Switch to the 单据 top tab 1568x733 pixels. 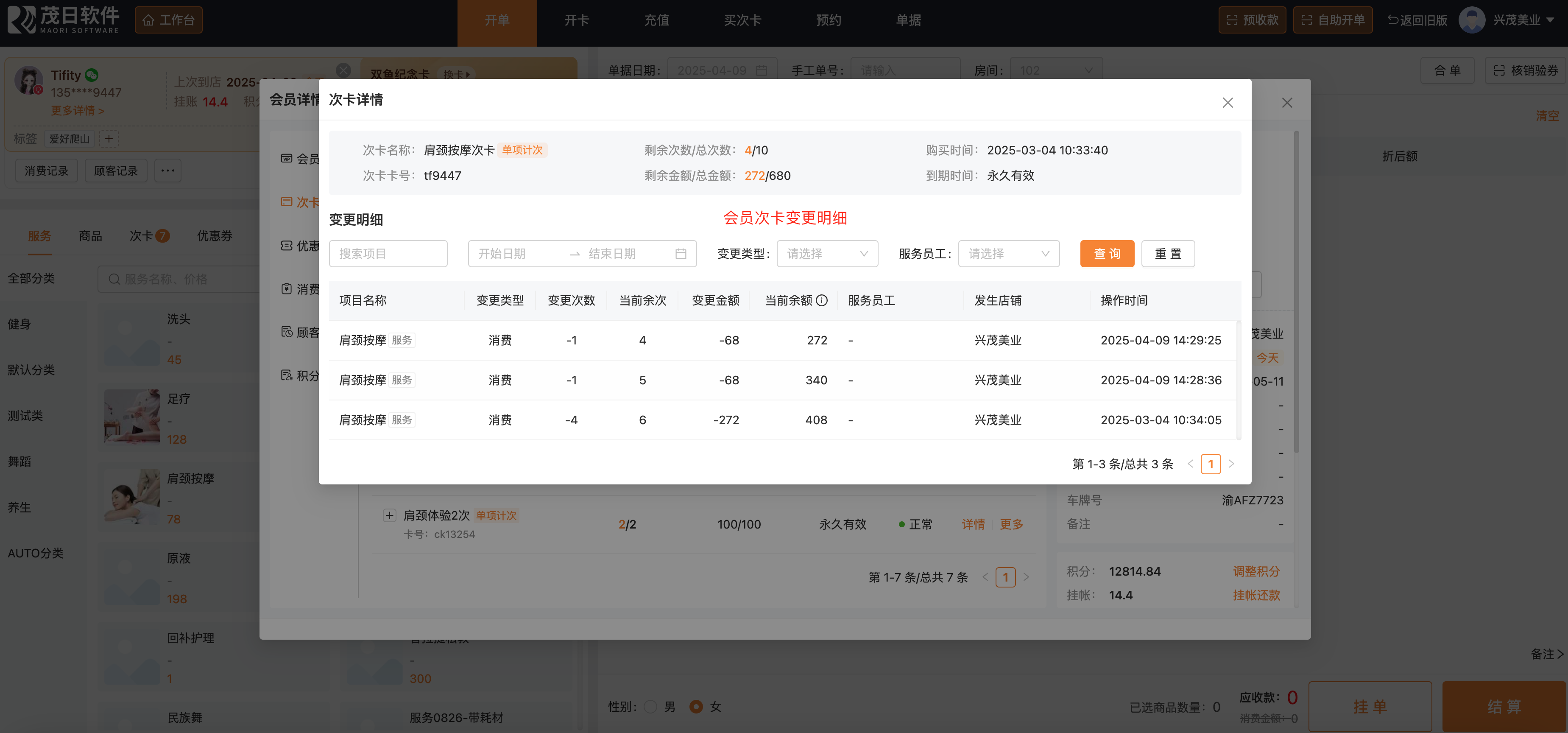pos(907,20)
